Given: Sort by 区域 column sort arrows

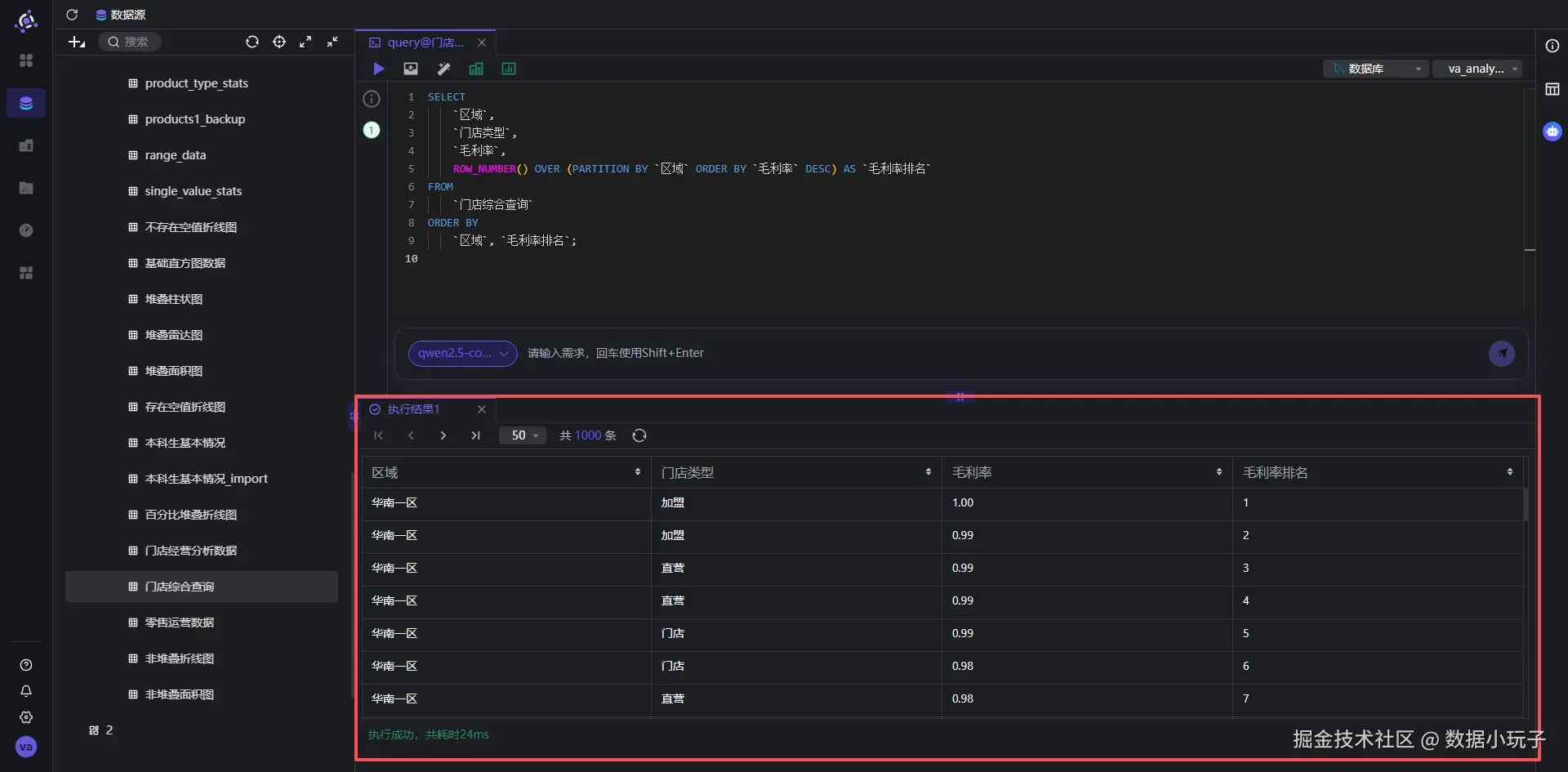Looking at the screenshot, I should tap(638, 472).
